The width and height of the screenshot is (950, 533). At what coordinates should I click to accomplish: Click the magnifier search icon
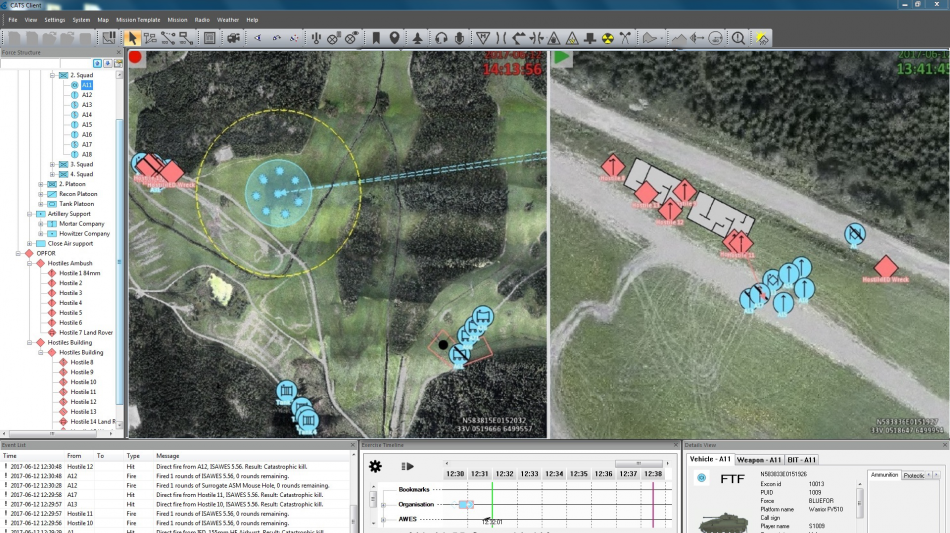click(x=738, y=38)
